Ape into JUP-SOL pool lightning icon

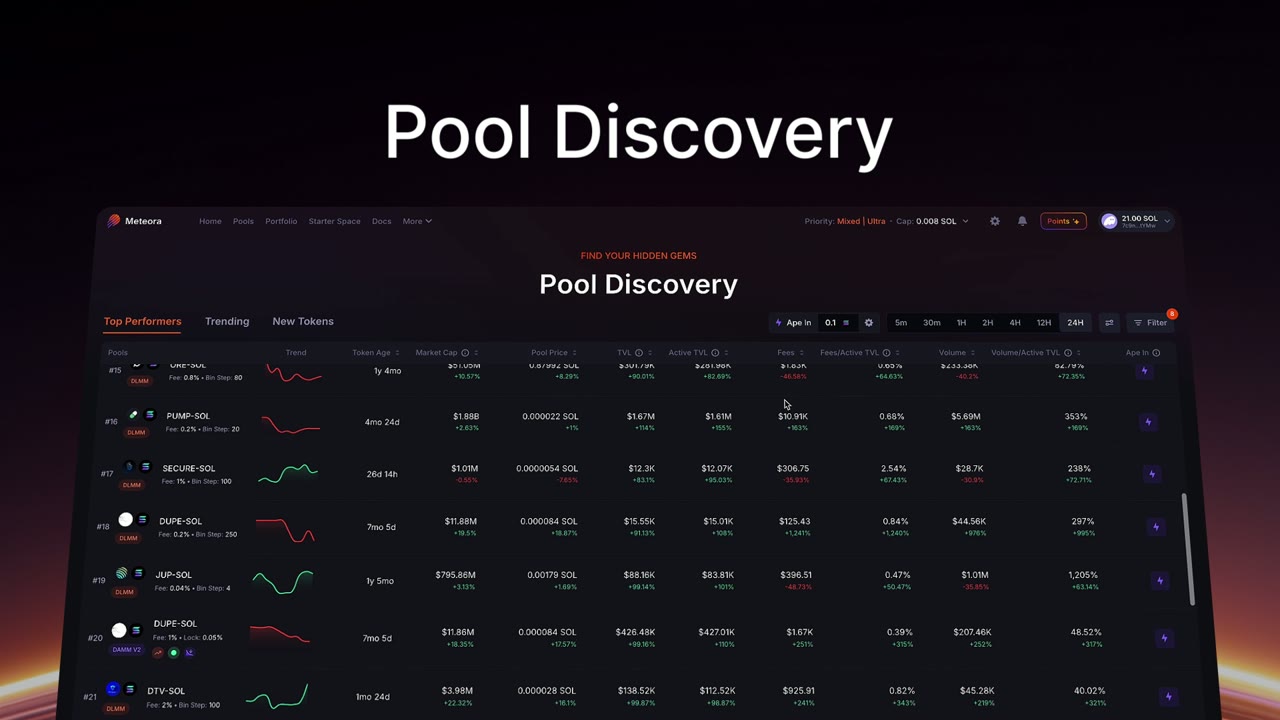1160,581
